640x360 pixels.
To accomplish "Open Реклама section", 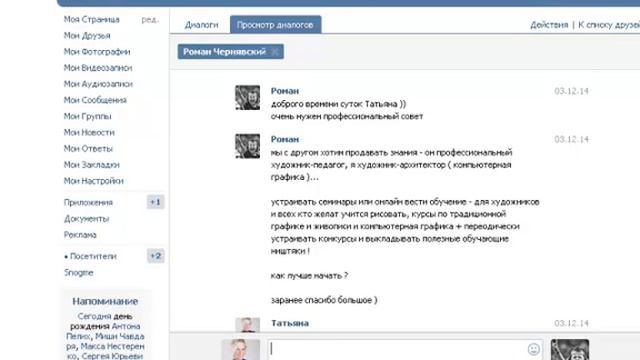I will tap(80, 235).
